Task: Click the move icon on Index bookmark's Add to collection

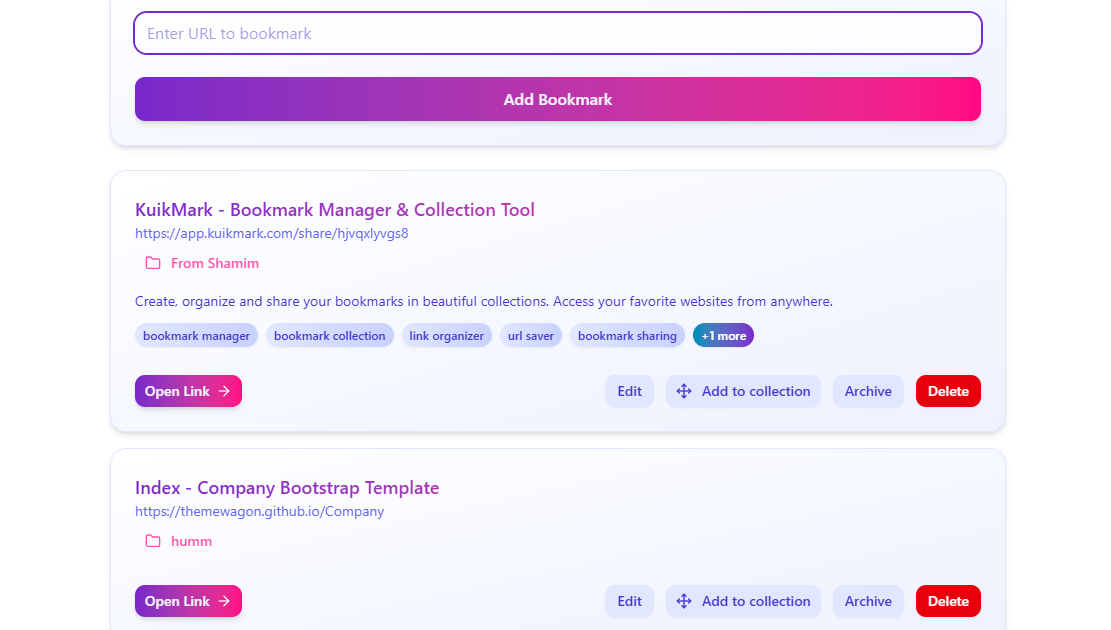Action: click(684, 601)
